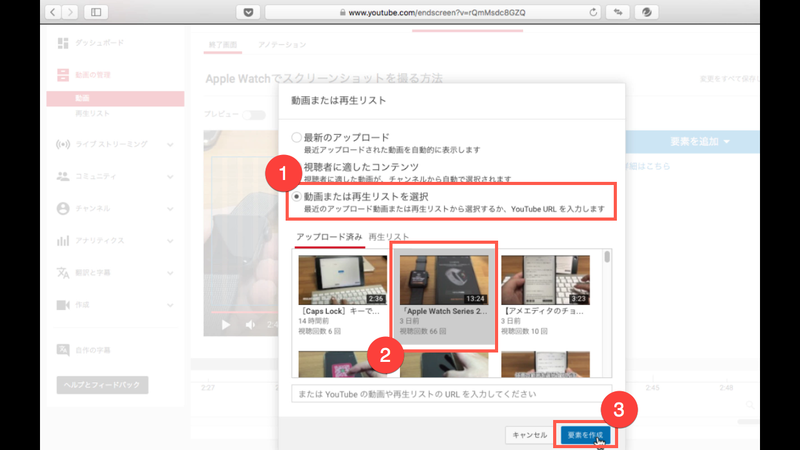Switch to the アップロード済み tab
Image resolution: width=800 pixels, height=450 pixels.
tap(329, 237)
